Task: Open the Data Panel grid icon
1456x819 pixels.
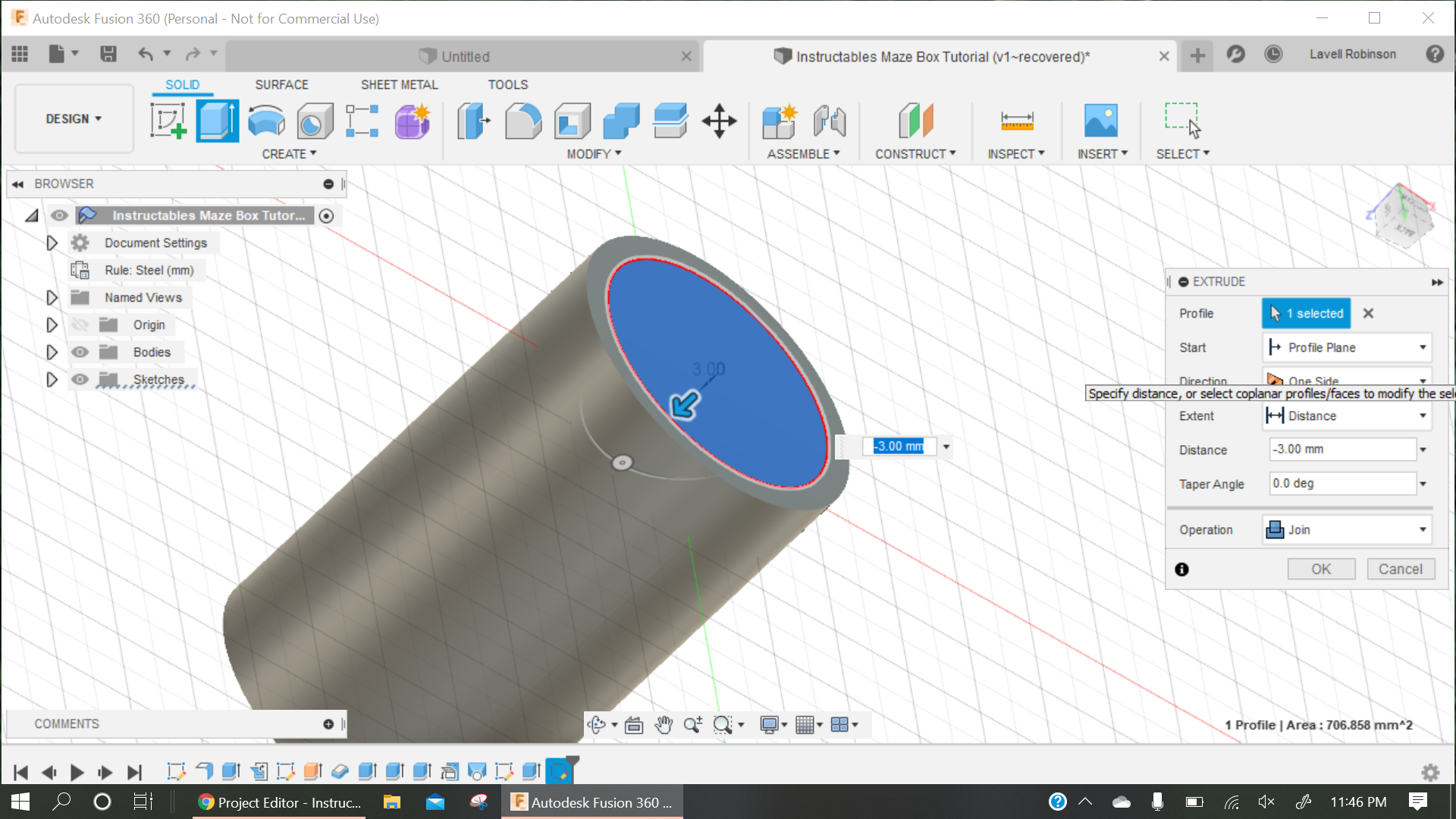Action: click(x=20, y=54)
